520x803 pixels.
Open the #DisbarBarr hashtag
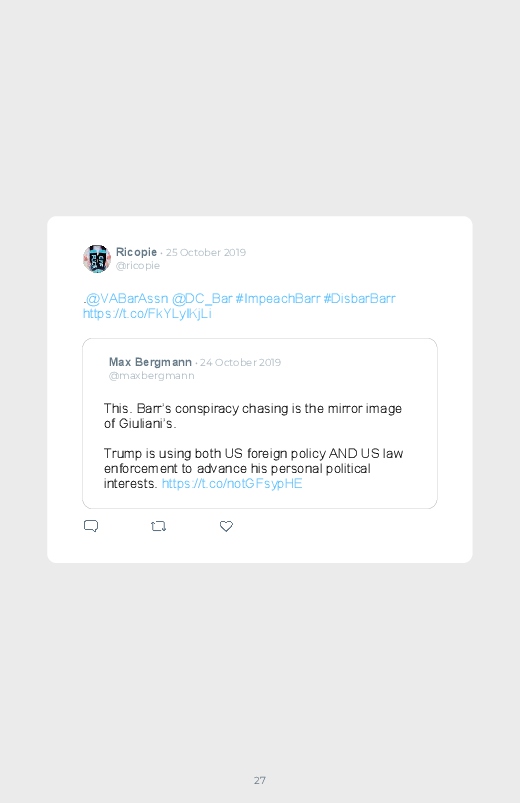tap(359, 299)
